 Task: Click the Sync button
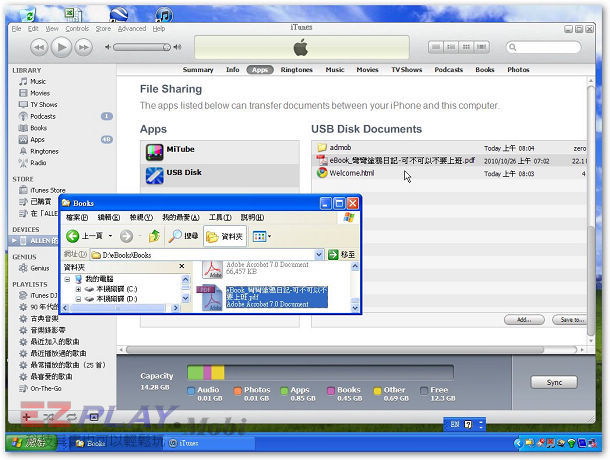click(554, 383)
